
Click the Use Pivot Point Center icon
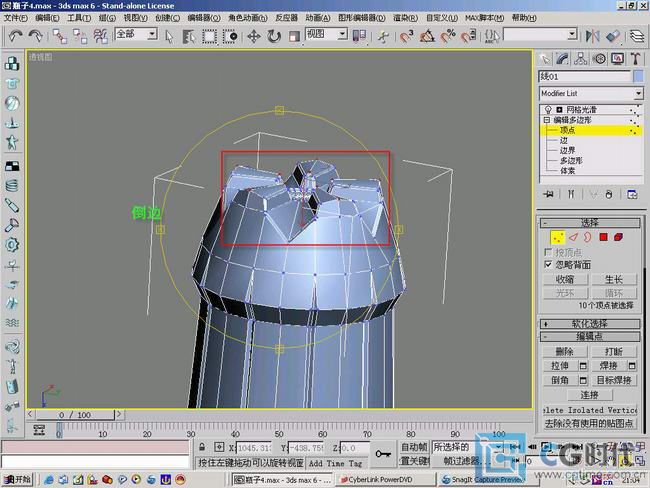point(359,36)
